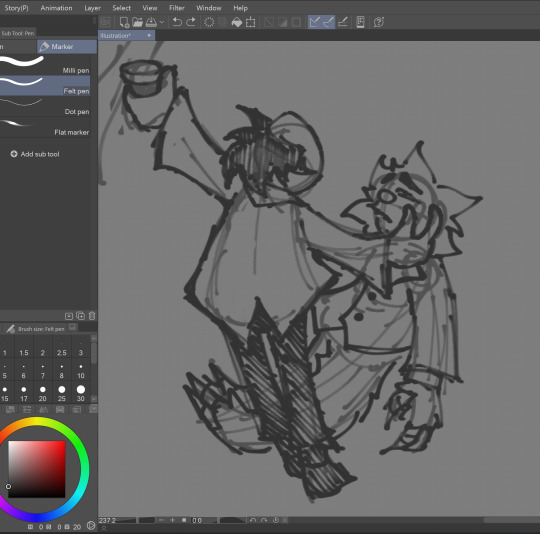Viewport: 540px width, 534px height.
Task: Expand the save options dropdown arrow
Action: tap(162, 22)
